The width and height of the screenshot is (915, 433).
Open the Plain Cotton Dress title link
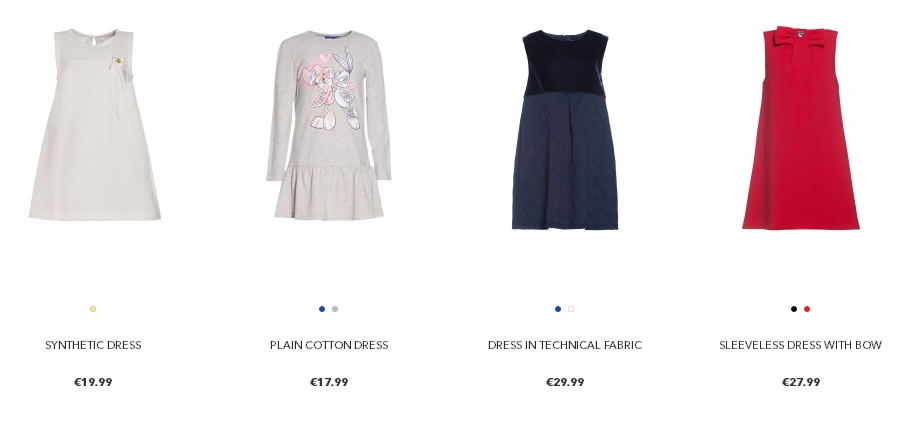click(x=329, y=345)
